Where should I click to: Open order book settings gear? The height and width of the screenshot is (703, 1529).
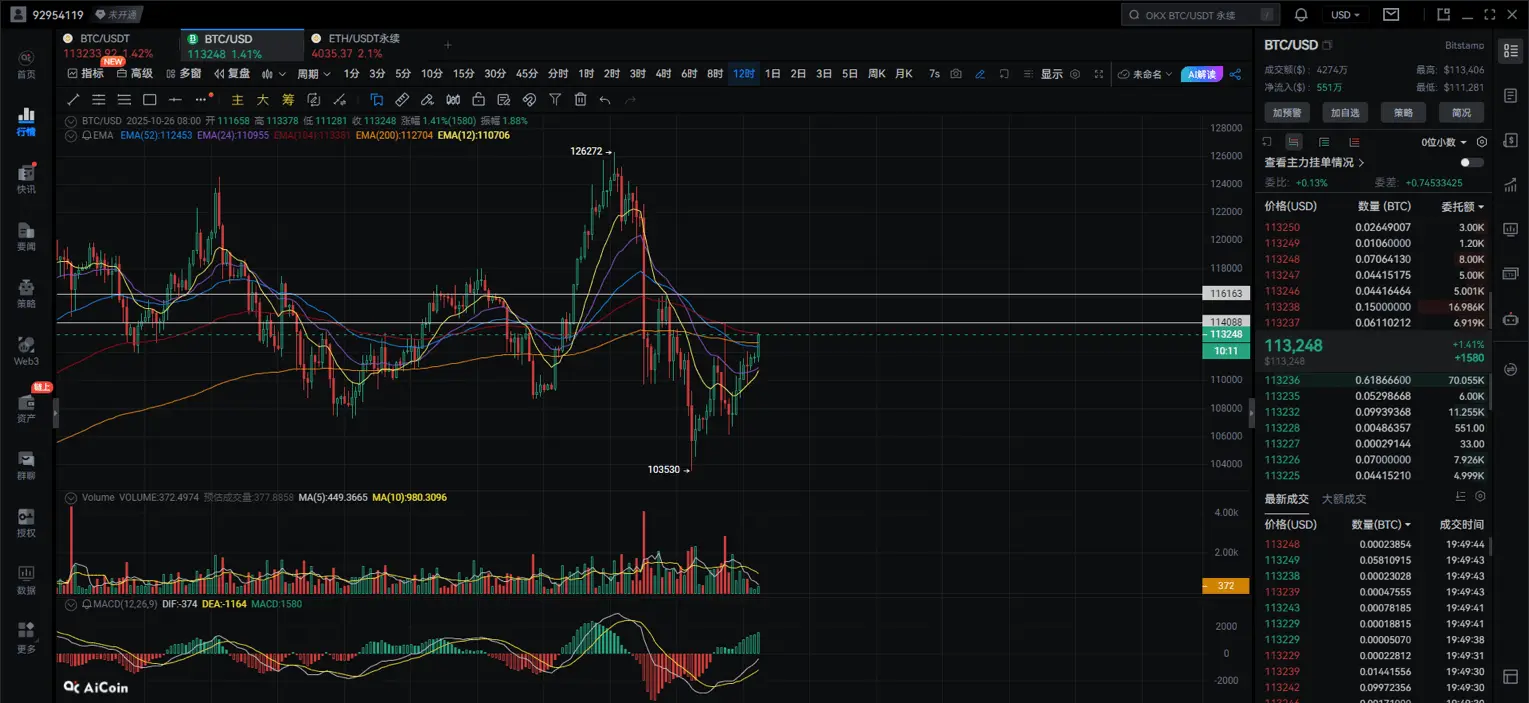1480,142
